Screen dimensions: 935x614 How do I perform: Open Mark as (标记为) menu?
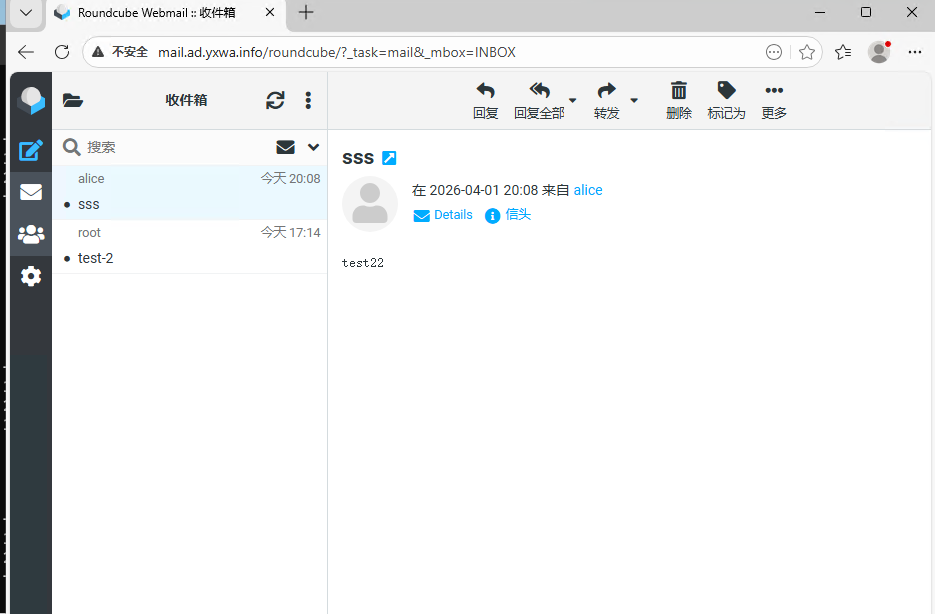point(726,100)
